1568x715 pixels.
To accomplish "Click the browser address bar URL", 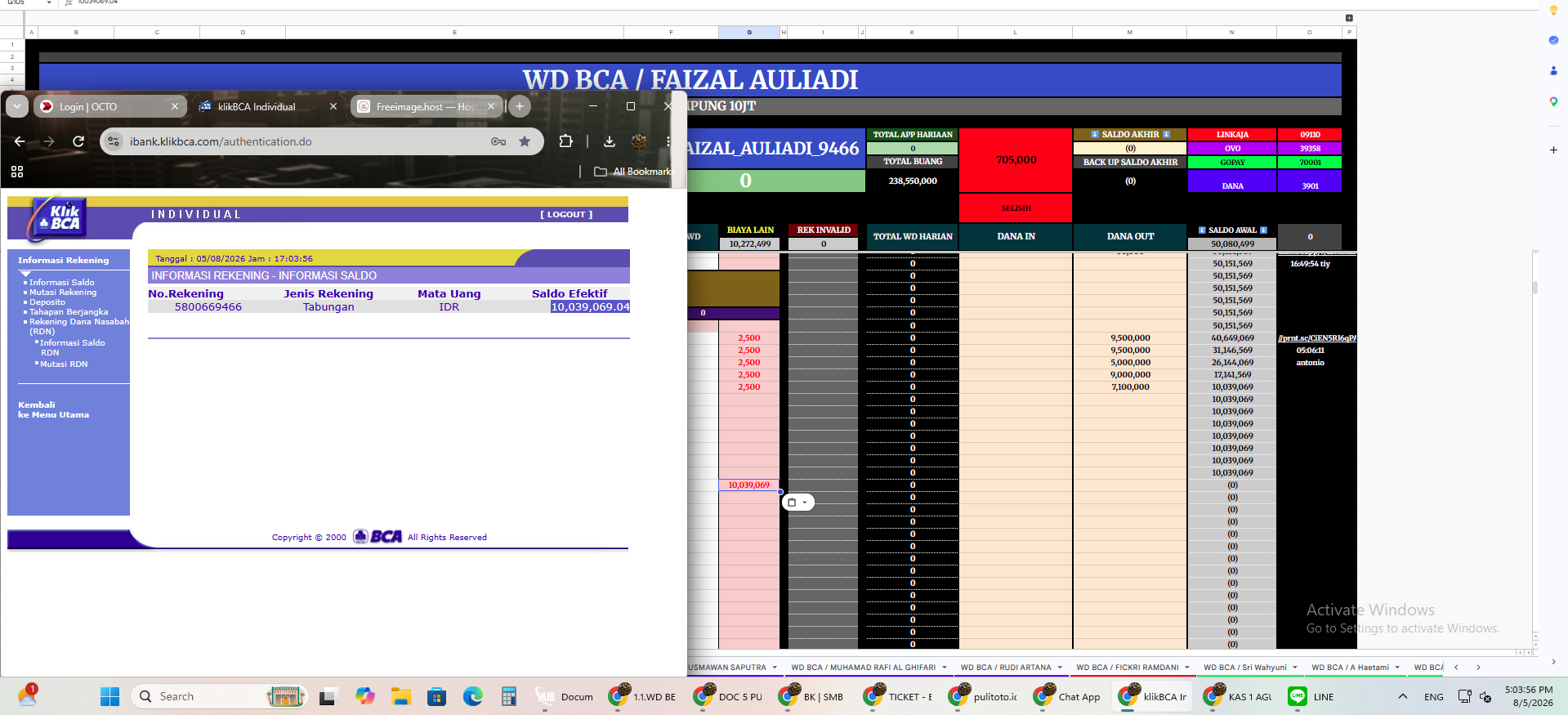I will (x=221, y=141).
